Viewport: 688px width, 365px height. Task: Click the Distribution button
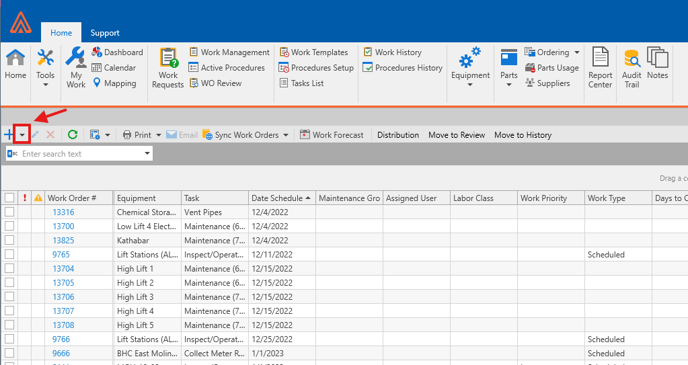coord(398,135)
